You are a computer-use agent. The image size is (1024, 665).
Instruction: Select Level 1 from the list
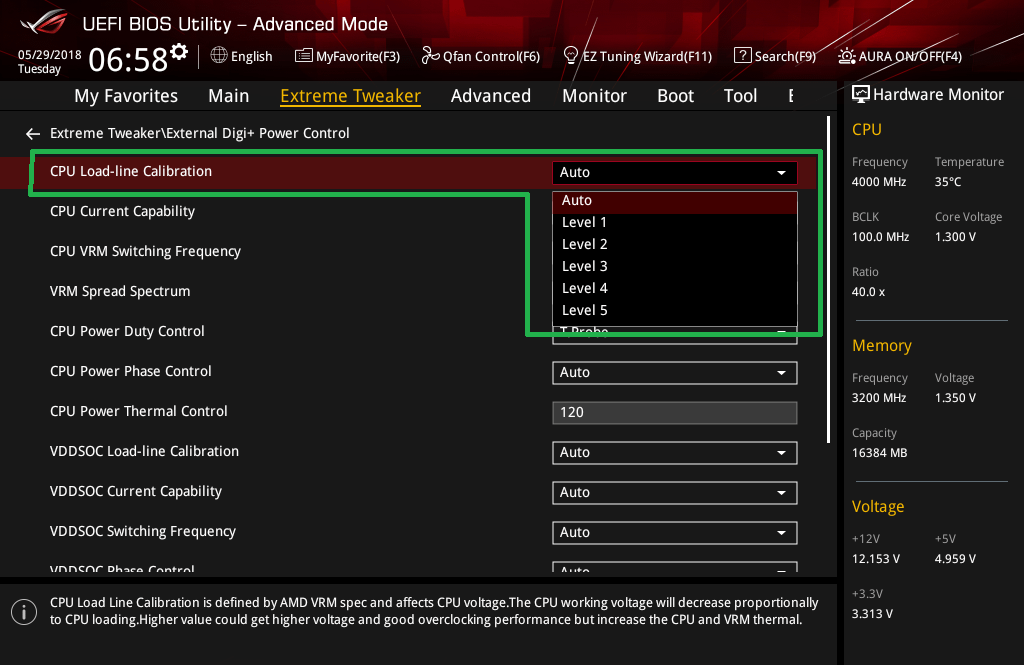click(x=675, y=223)
